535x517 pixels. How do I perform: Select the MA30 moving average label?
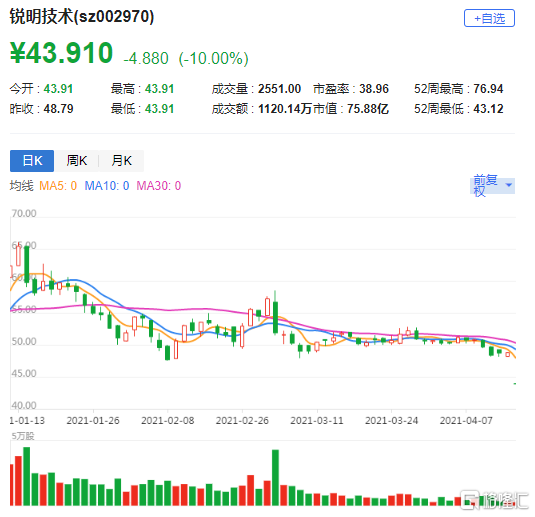tap(159, 186)
